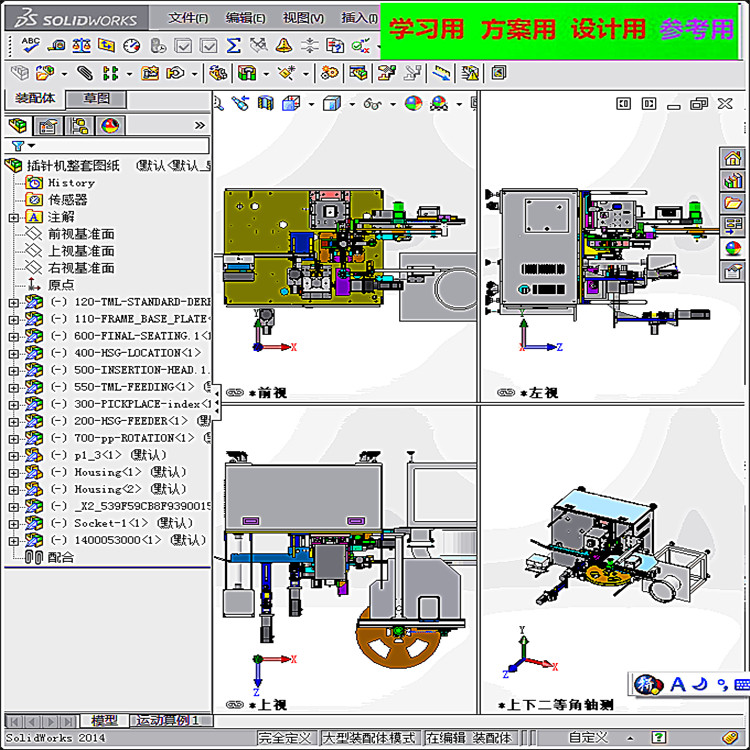Click the Insert Components icon
This screenshot has height=750, width=750.
point(45,73)
